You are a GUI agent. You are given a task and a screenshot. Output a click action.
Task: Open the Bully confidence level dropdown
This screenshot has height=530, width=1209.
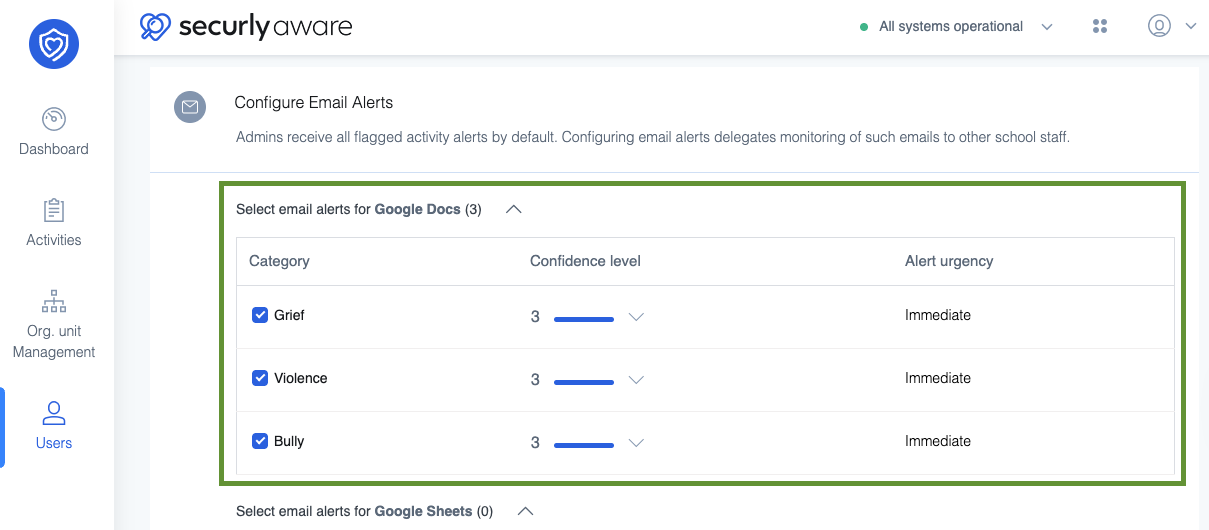[x=636, y=444]
